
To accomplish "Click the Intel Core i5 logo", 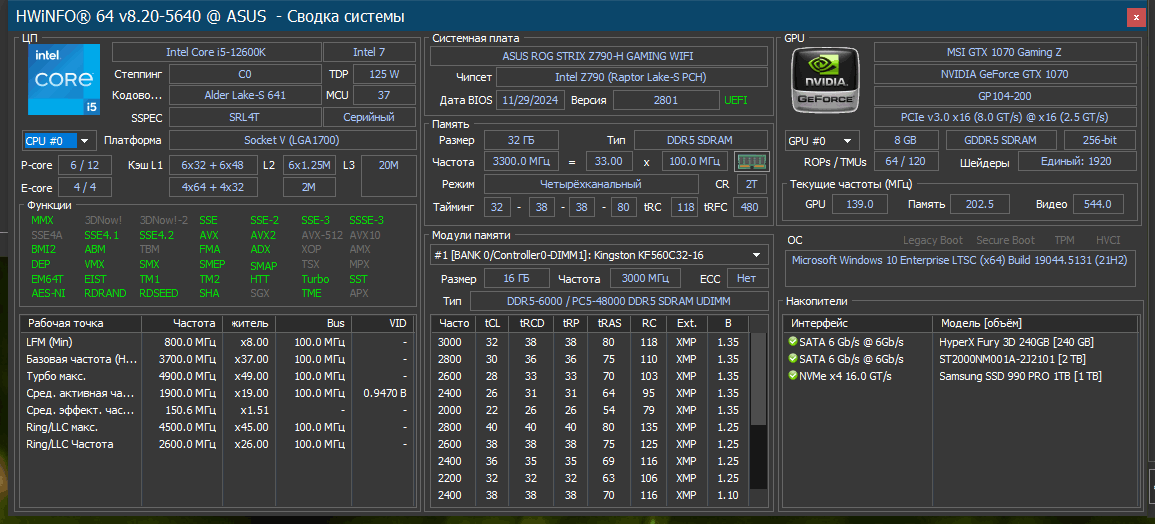I will tap(64, 80).
